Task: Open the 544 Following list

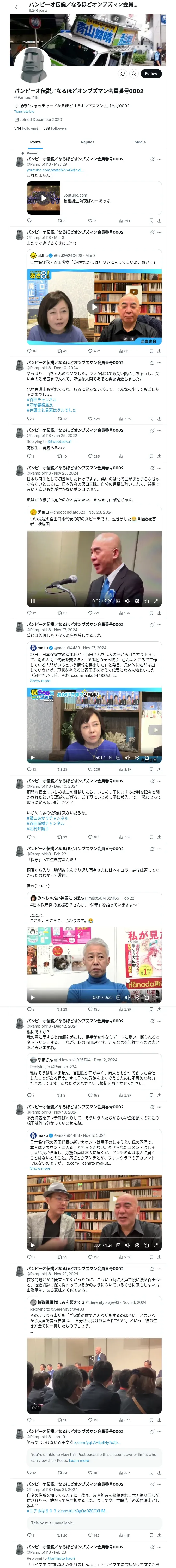Action: [26, 128]
